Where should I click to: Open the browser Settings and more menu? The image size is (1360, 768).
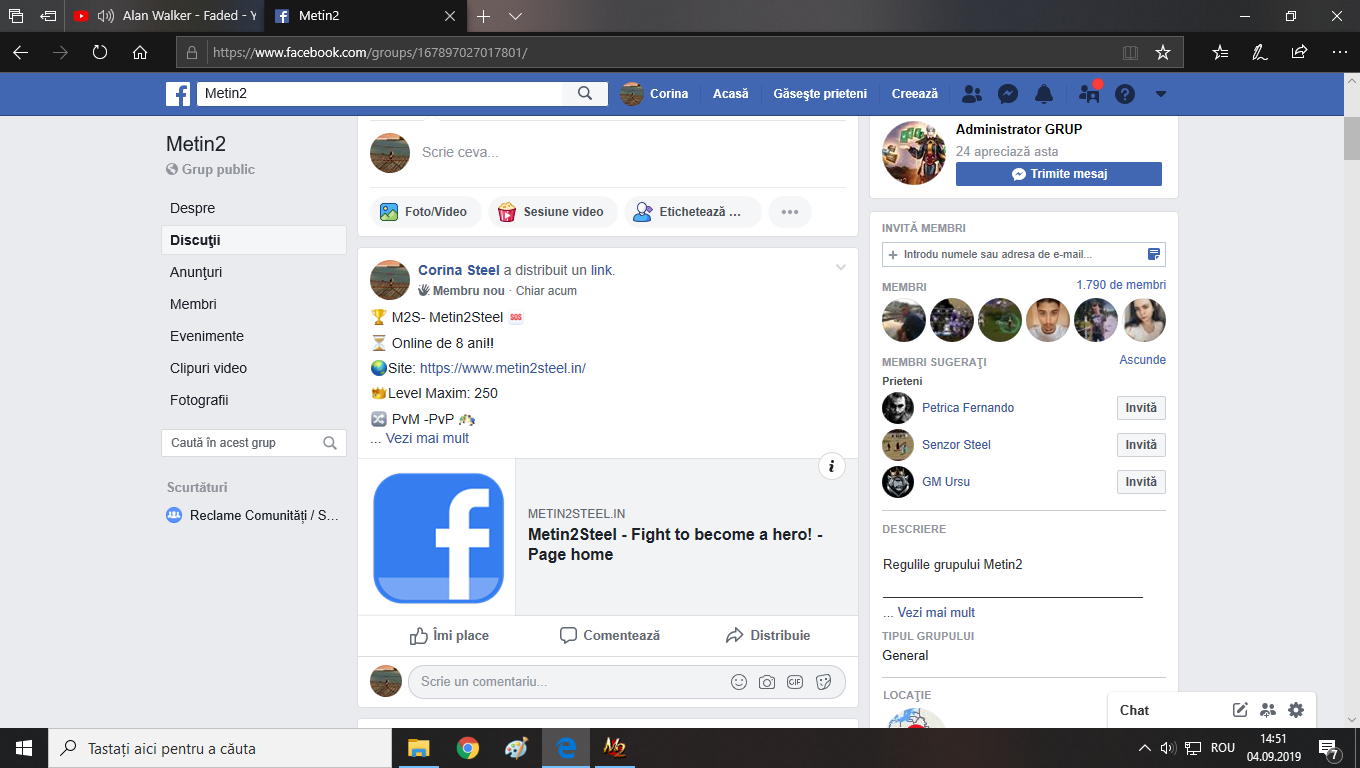1339,52
